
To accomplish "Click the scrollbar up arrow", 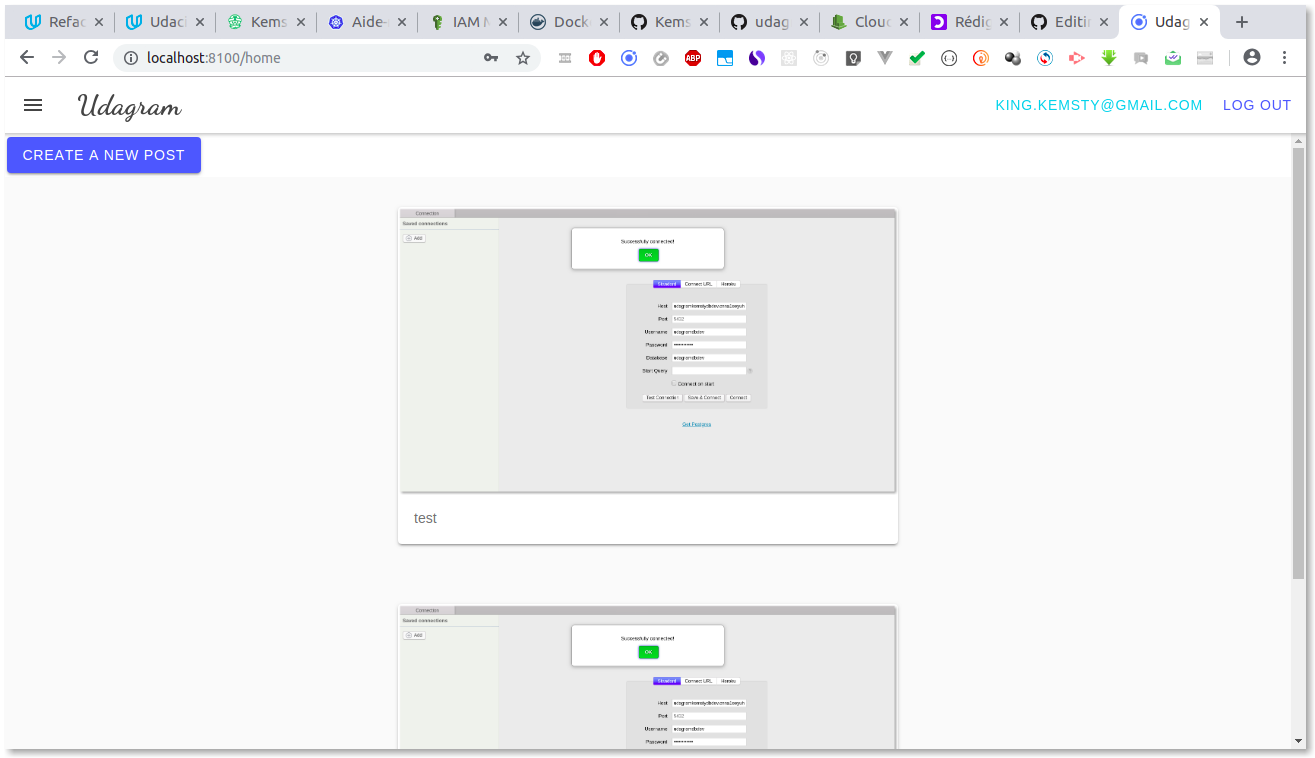I will 1298,141.
